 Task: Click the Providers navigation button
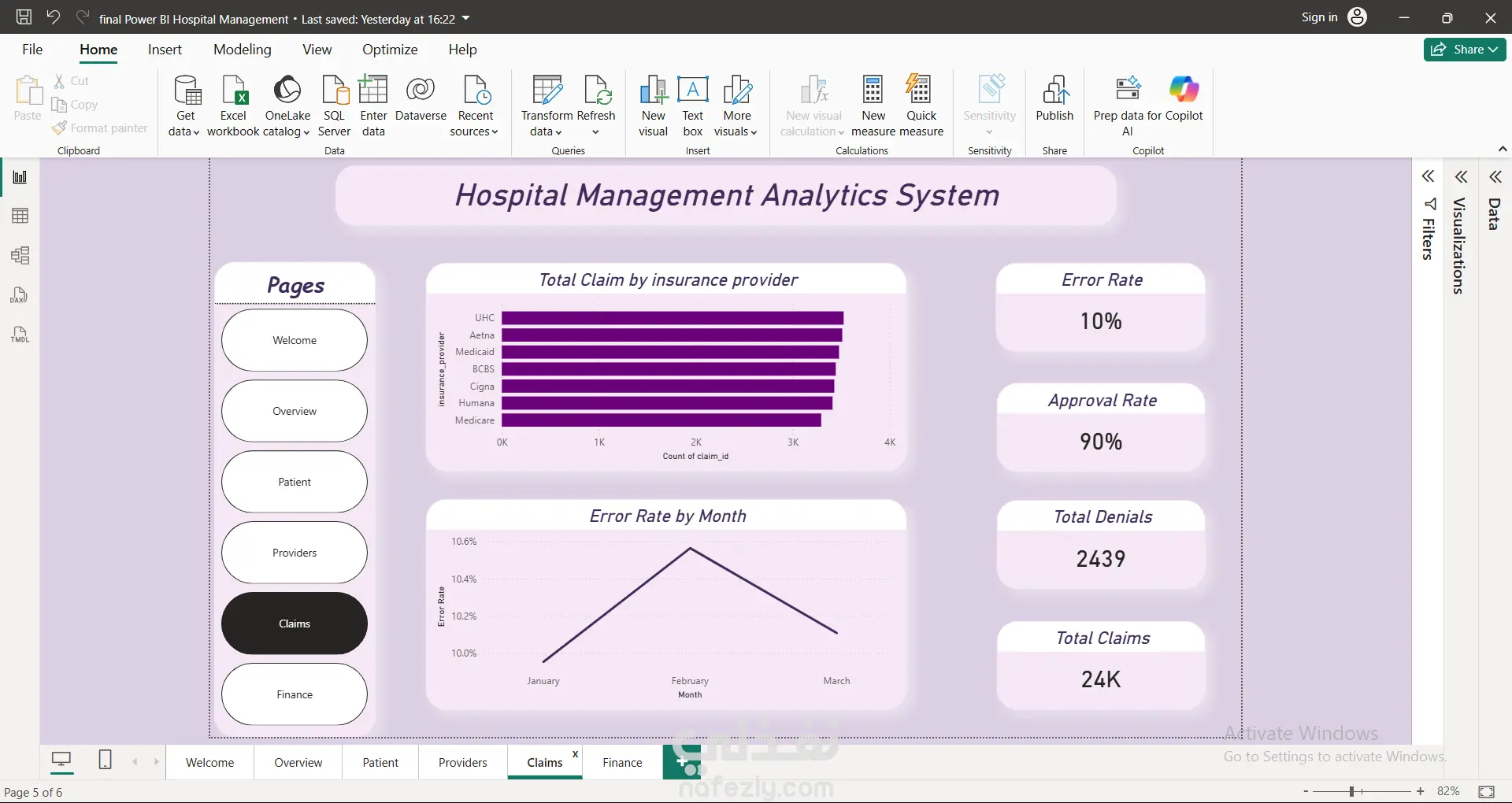click(295, 553)
